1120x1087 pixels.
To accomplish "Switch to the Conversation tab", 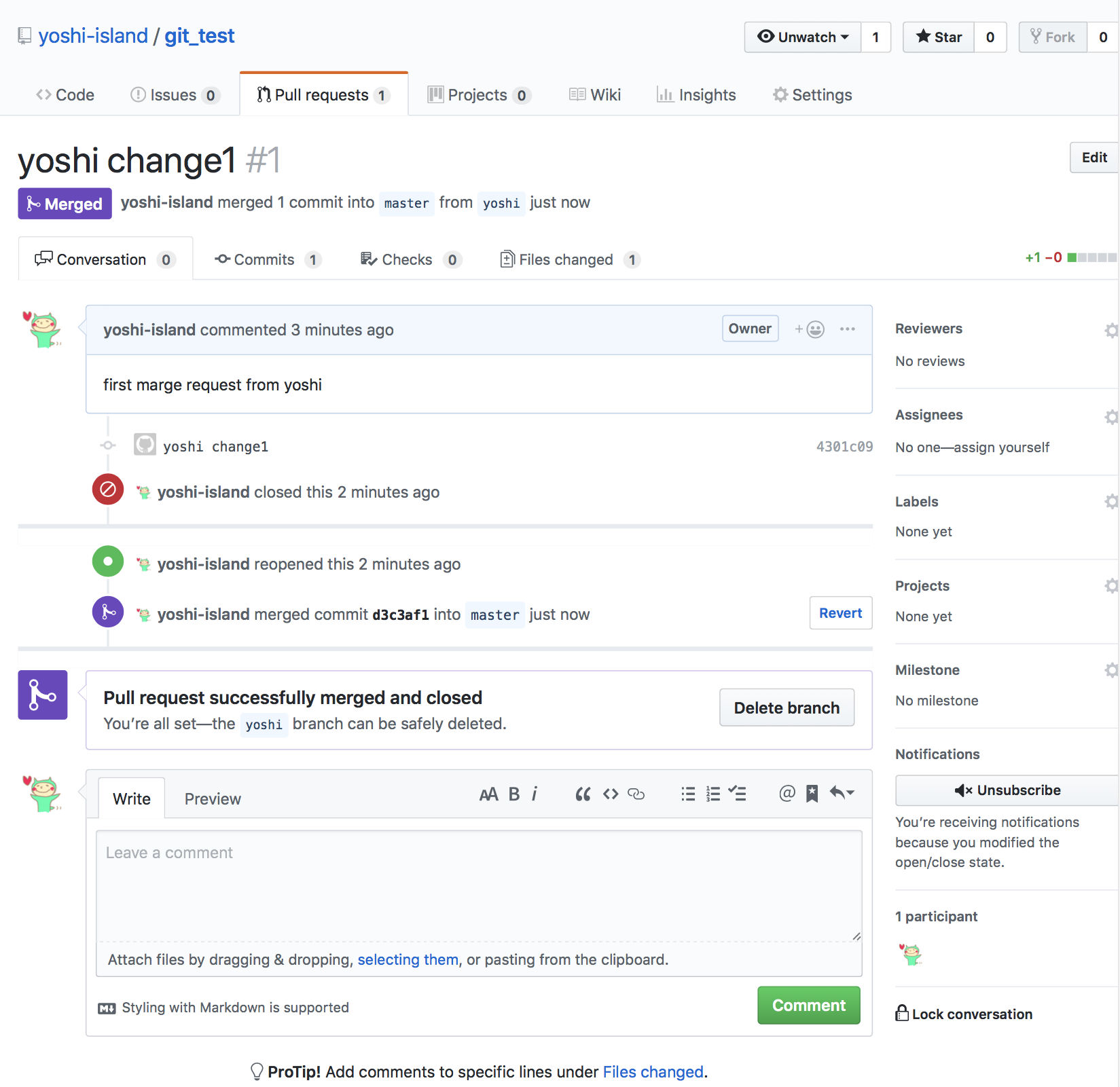I will [105, 259].
